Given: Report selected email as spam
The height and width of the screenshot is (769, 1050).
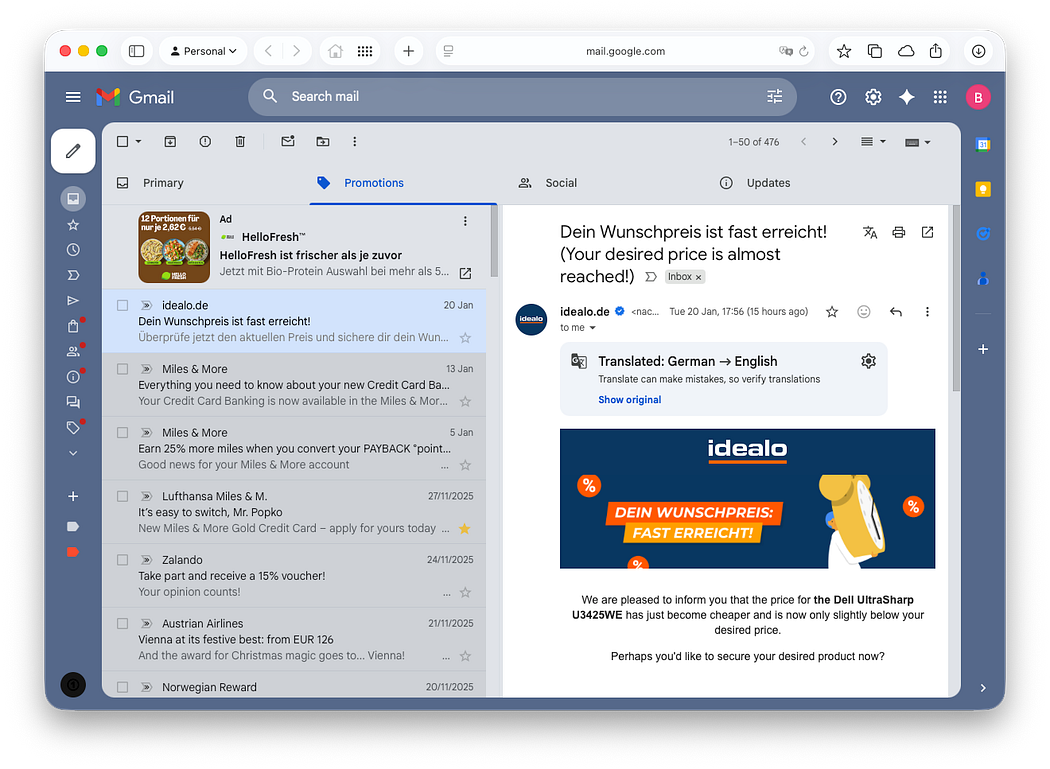Looking at the screenshot, I should coord(205,141).
